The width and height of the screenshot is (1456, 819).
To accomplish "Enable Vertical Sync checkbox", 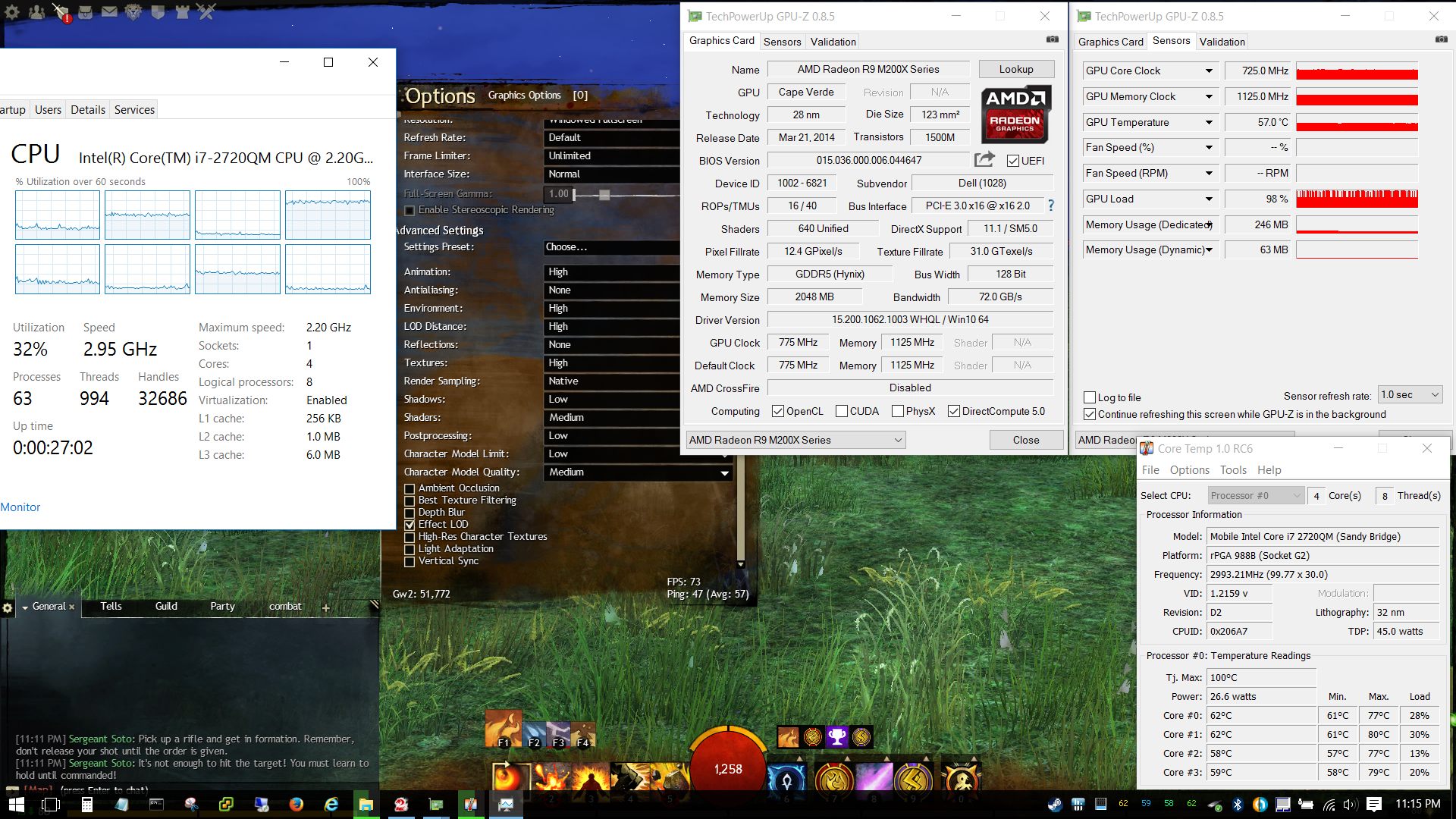I will (409, 561).
